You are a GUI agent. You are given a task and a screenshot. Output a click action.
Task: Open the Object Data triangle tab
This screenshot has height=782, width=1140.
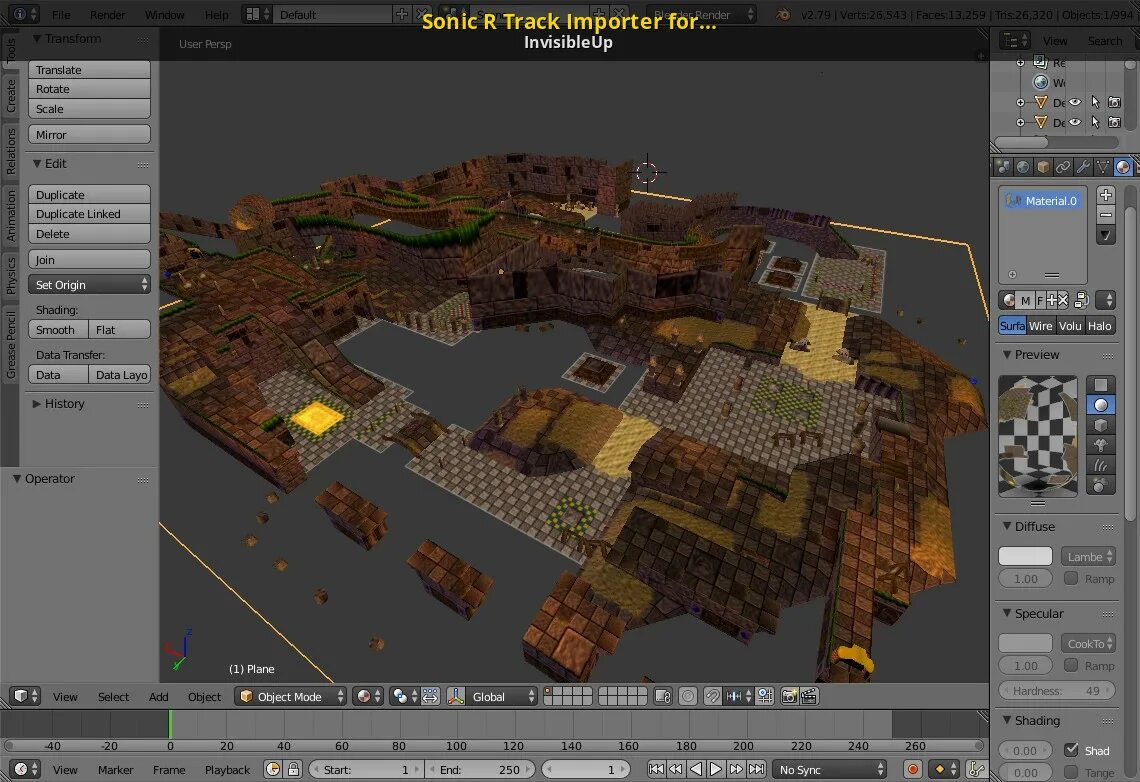[x=1103, y=167]
